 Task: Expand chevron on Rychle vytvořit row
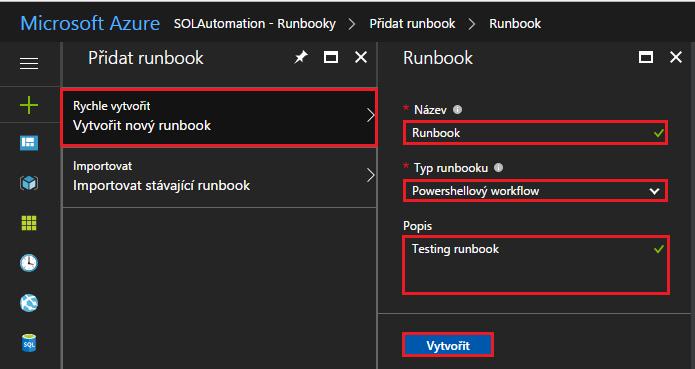pos(371,116)
